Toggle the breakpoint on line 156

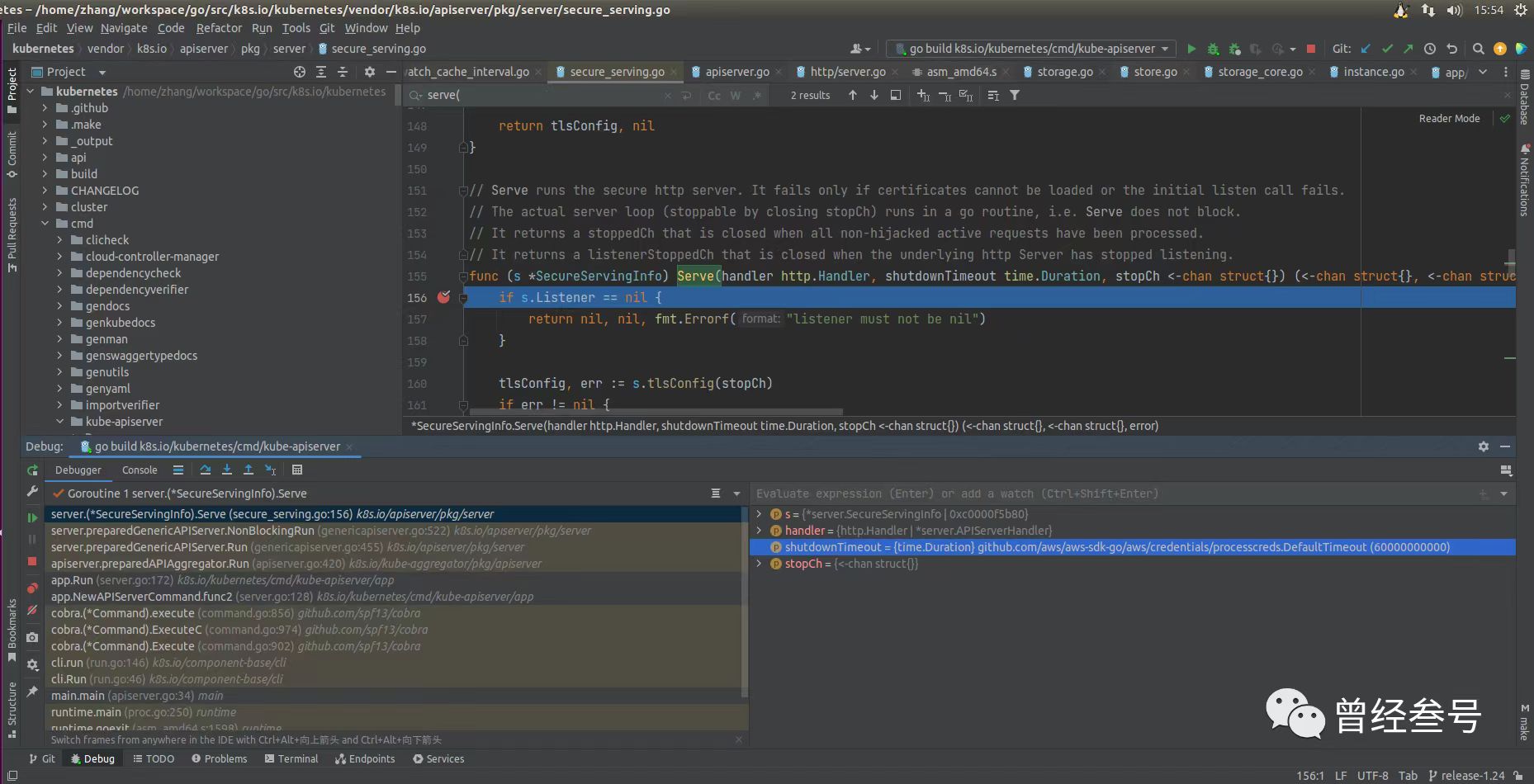(443, 297)
